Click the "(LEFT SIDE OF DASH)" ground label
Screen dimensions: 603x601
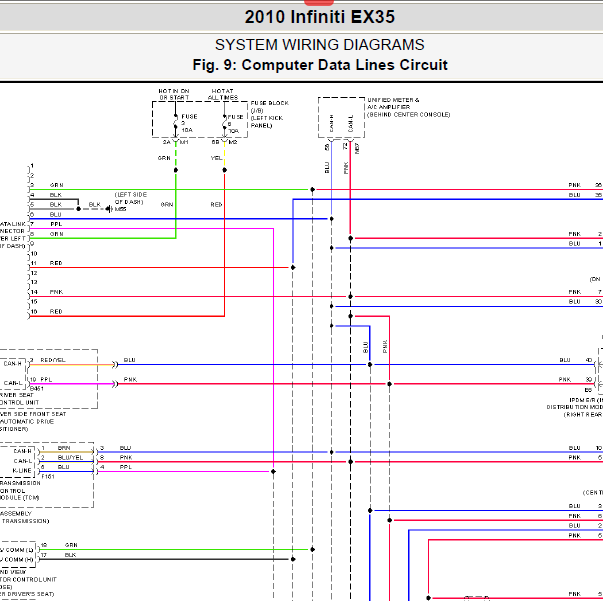point(130,198)
